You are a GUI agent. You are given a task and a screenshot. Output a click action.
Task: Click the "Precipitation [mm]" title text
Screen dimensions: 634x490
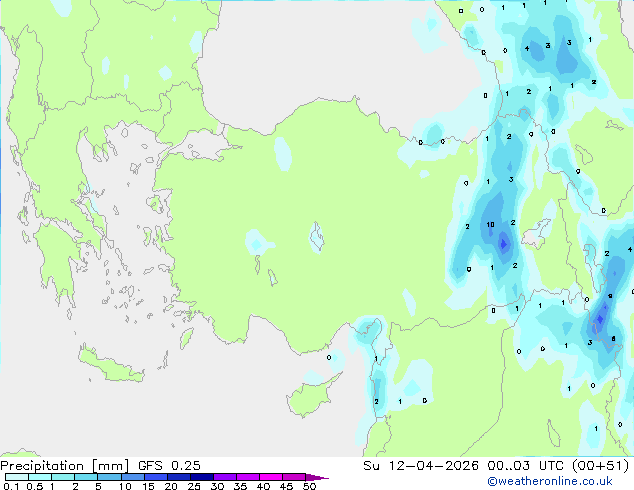coord(65,466)
